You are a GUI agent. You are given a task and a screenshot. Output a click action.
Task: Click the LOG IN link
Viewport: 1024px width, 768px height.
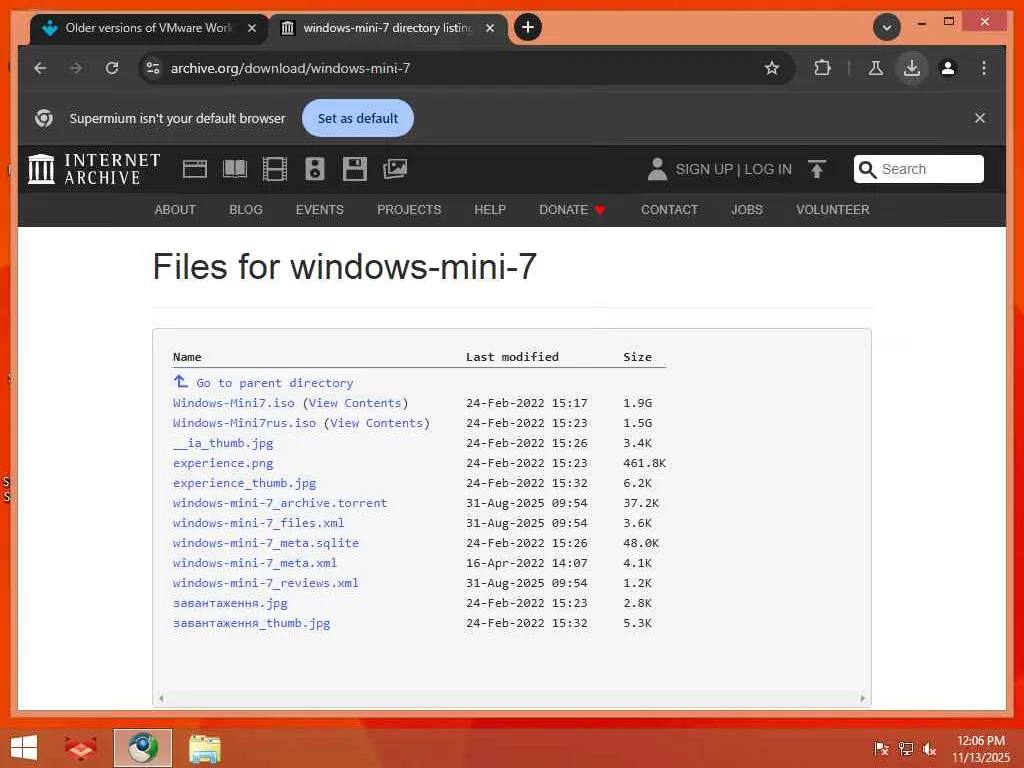(768, 169)
